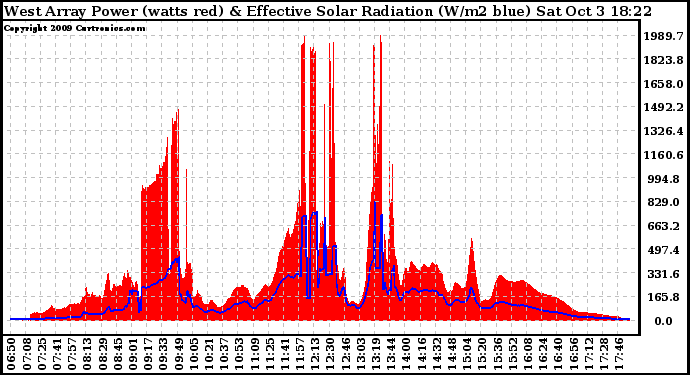
Task: Click the 08:45 time label
Action: 117,353
